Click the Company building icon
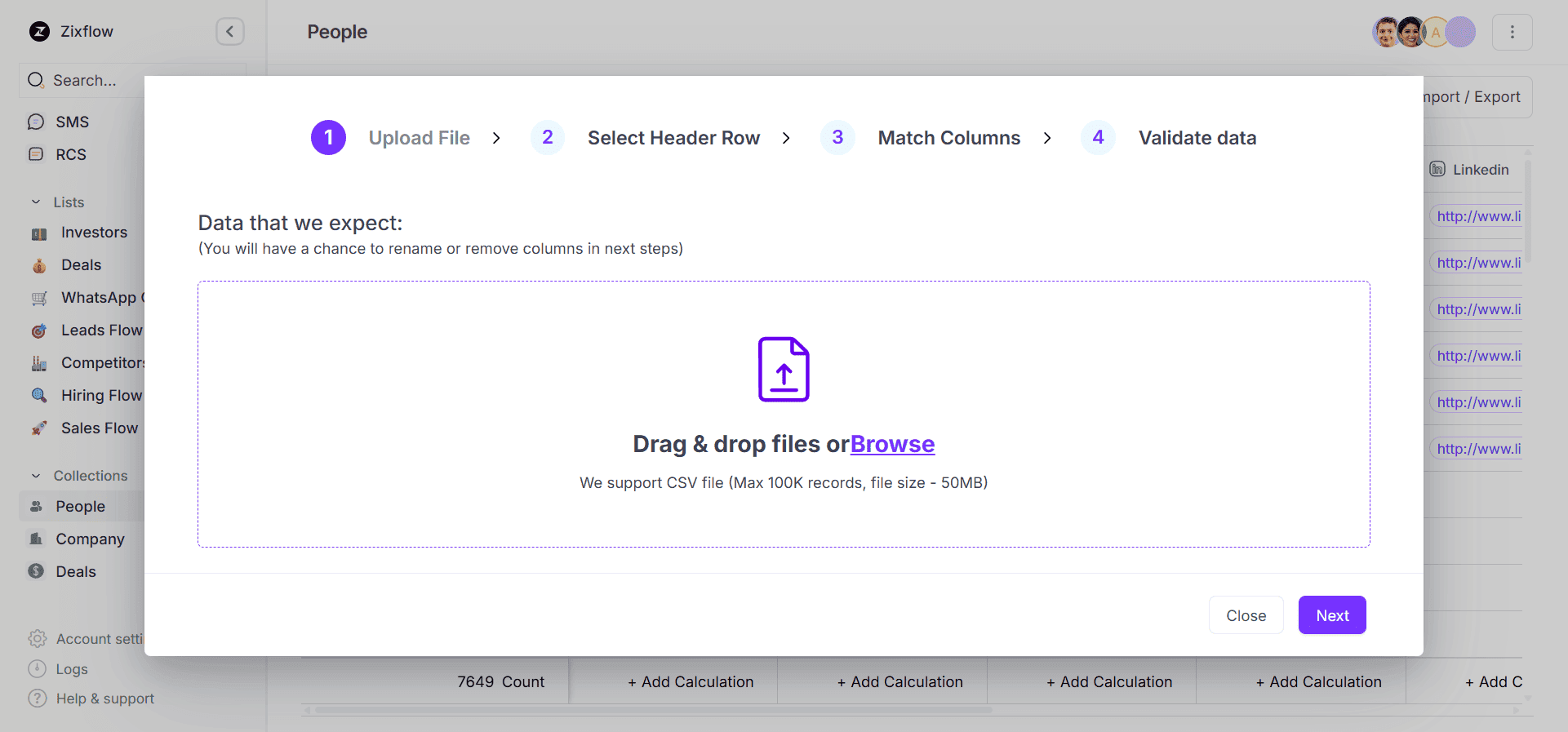Viewport: 1568px width, 732px height. [36, 539]
